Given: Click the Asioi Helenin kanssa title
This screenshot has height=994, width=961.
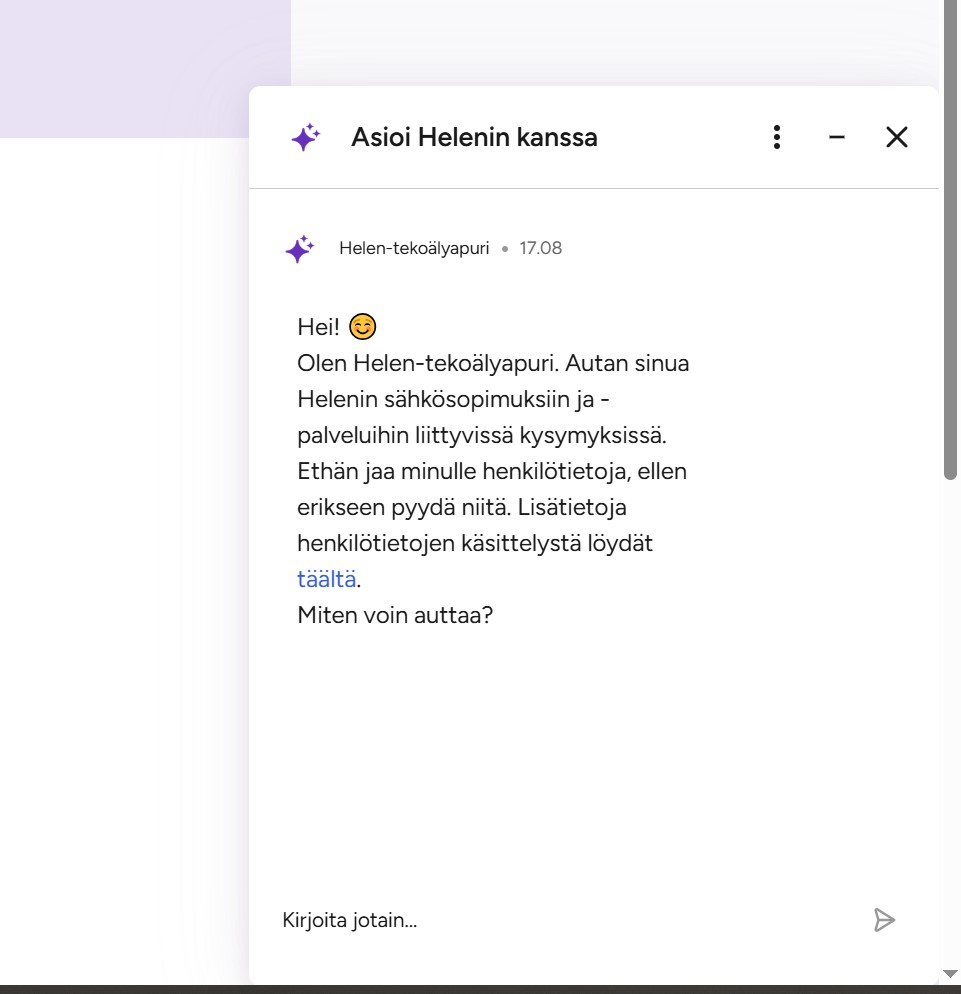Looking at the screenshot, I should pos(474,137).
